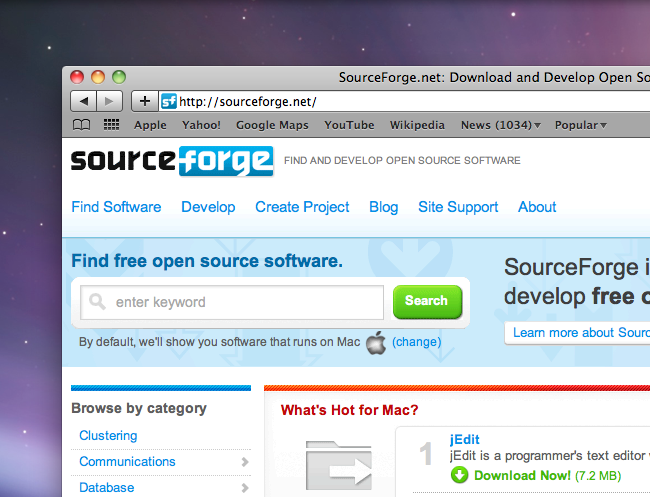Click the jEdit description text
Screen dimensions: 650x497
550,456
